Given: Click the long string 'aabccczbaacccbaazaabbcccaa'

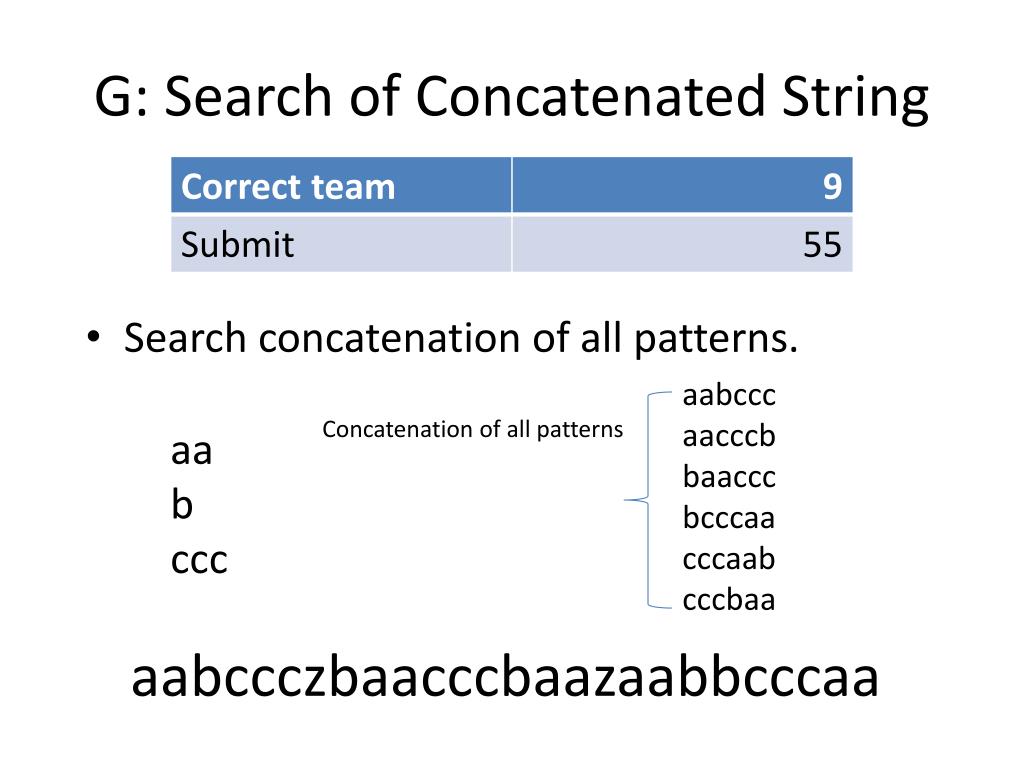Looking at the screenshot, I should (x=505, y=679).
